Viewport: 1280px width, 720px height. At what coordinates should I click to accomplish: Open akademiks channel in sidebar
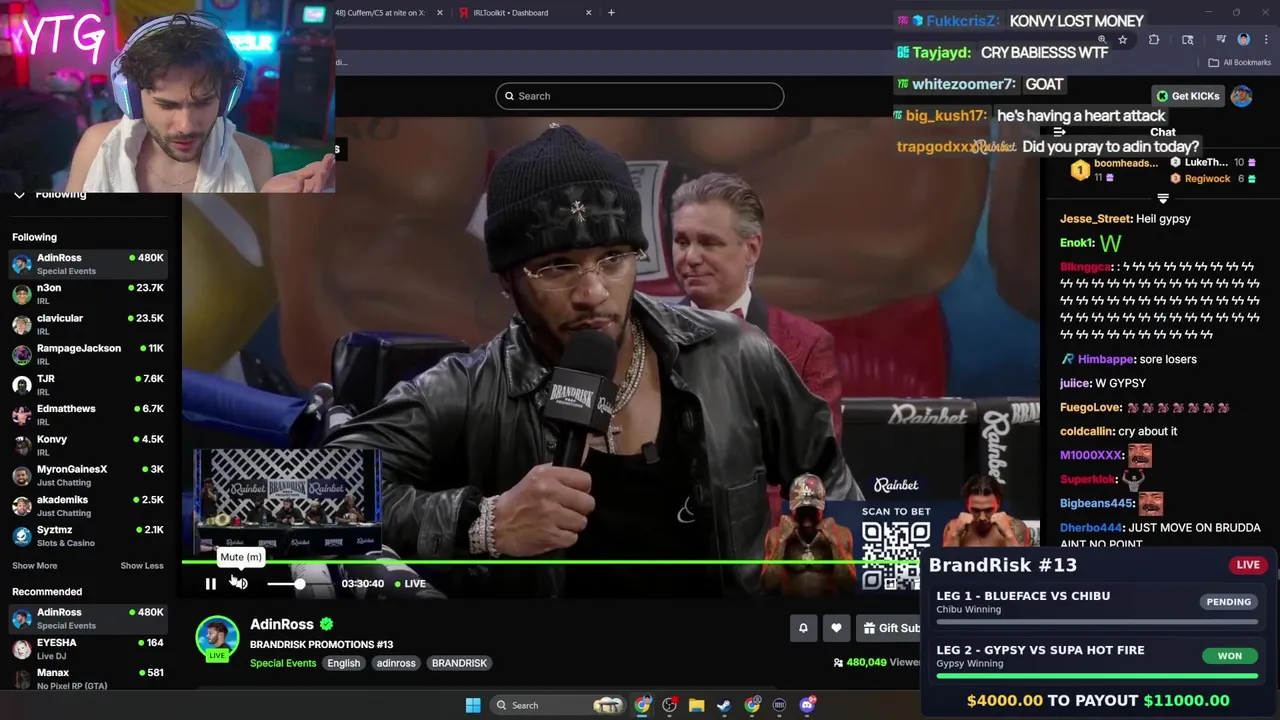[x=88, y=506]
